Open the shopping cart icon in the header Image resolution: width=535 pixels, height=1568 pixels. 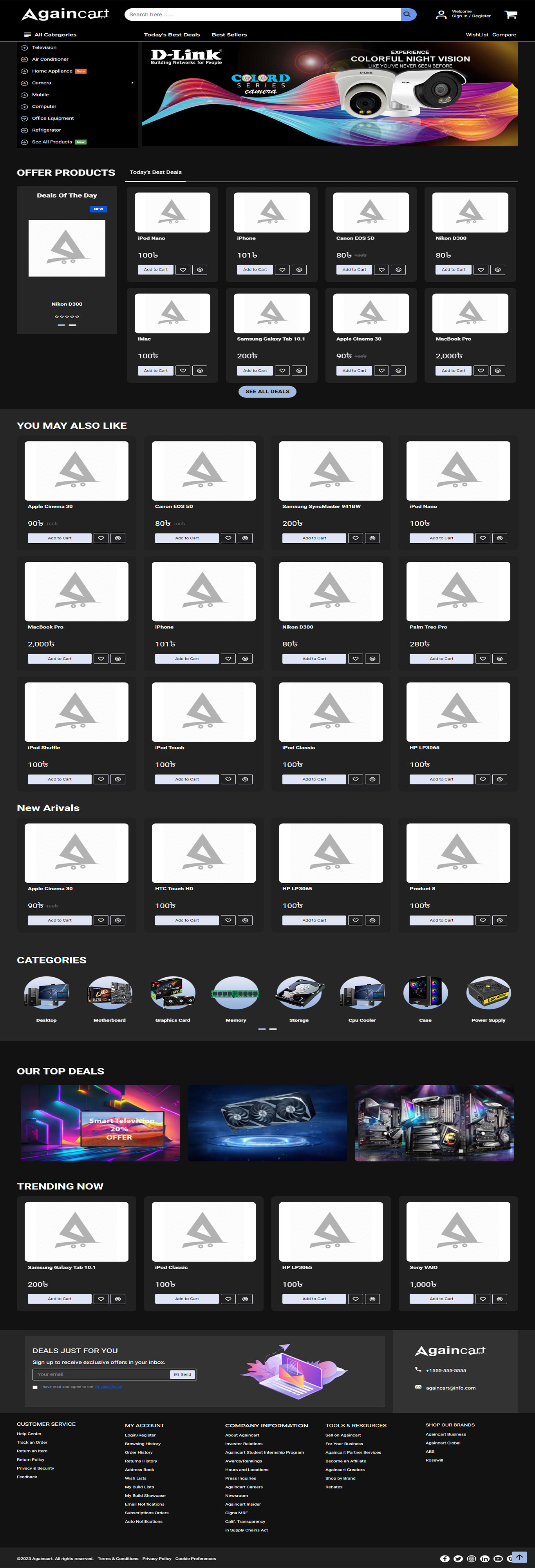click(x=511, y=14)
